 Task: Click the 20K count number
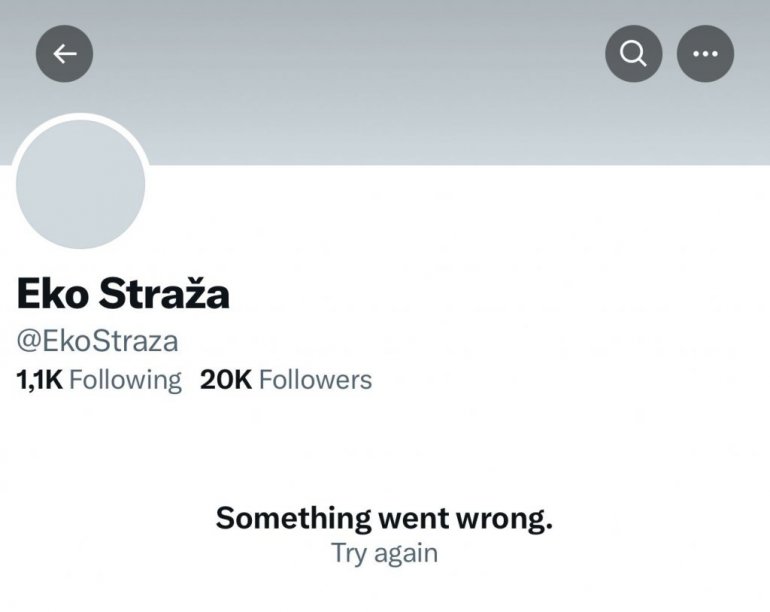click(226, 380)
